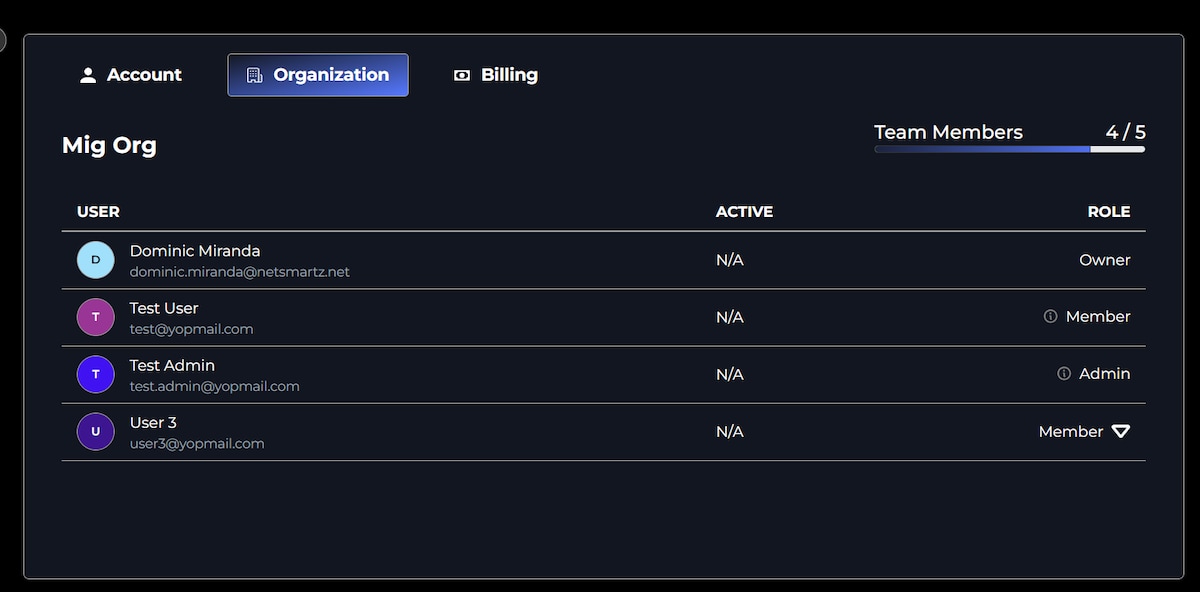This screenshot has height=592, width=1200.
Task: Click the USER column header
Action: click(98, 212)
